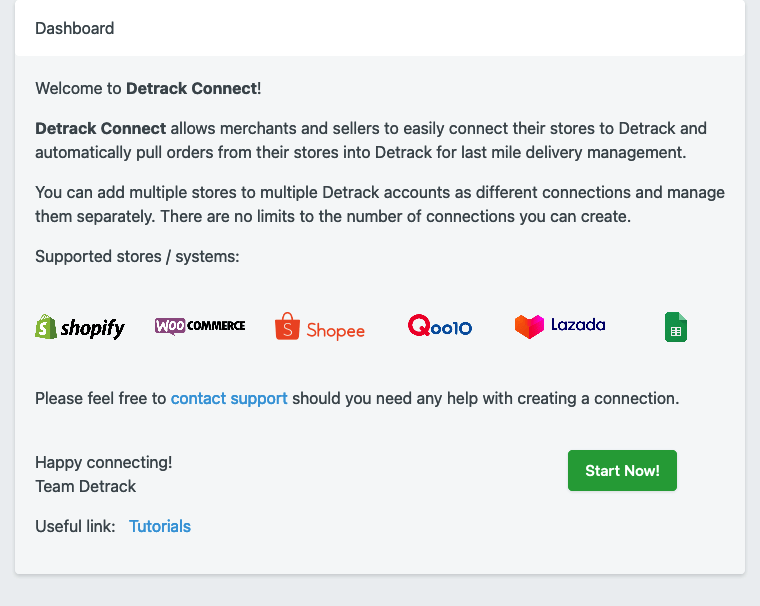The width and height of the screenshot is (760, 606).
Task: Click the Qoo10 logo
Action: [x=440, y=325]
